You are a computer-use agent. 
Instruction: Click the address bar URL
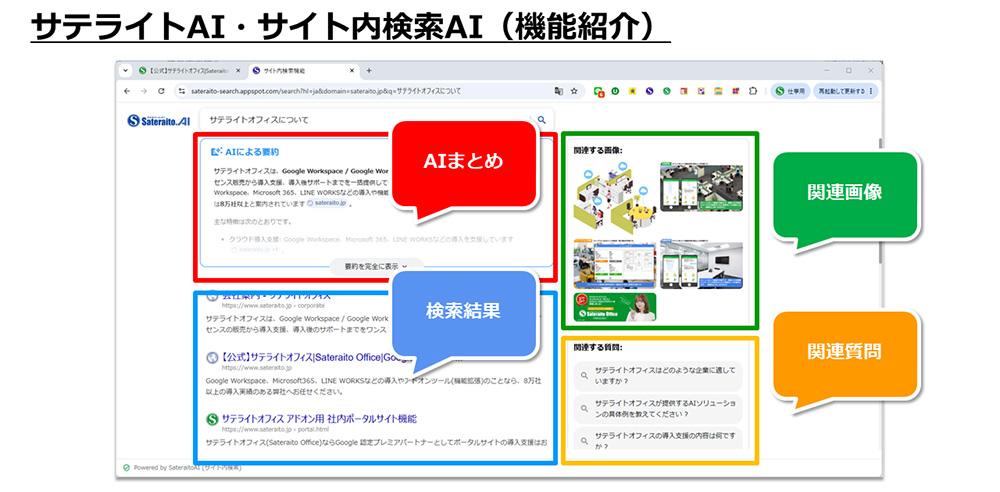325,91
